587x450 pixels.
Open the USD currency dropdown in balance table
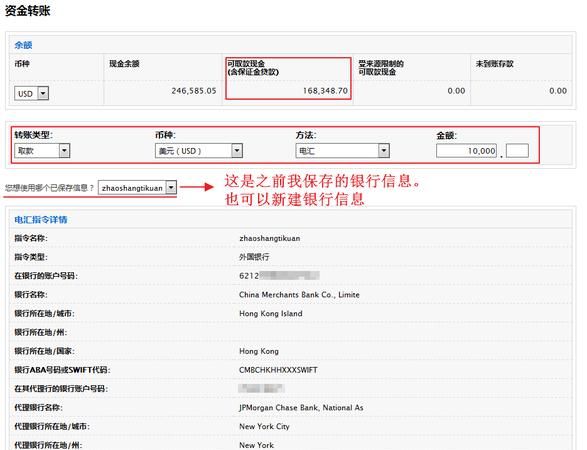(x=31, y=93)
